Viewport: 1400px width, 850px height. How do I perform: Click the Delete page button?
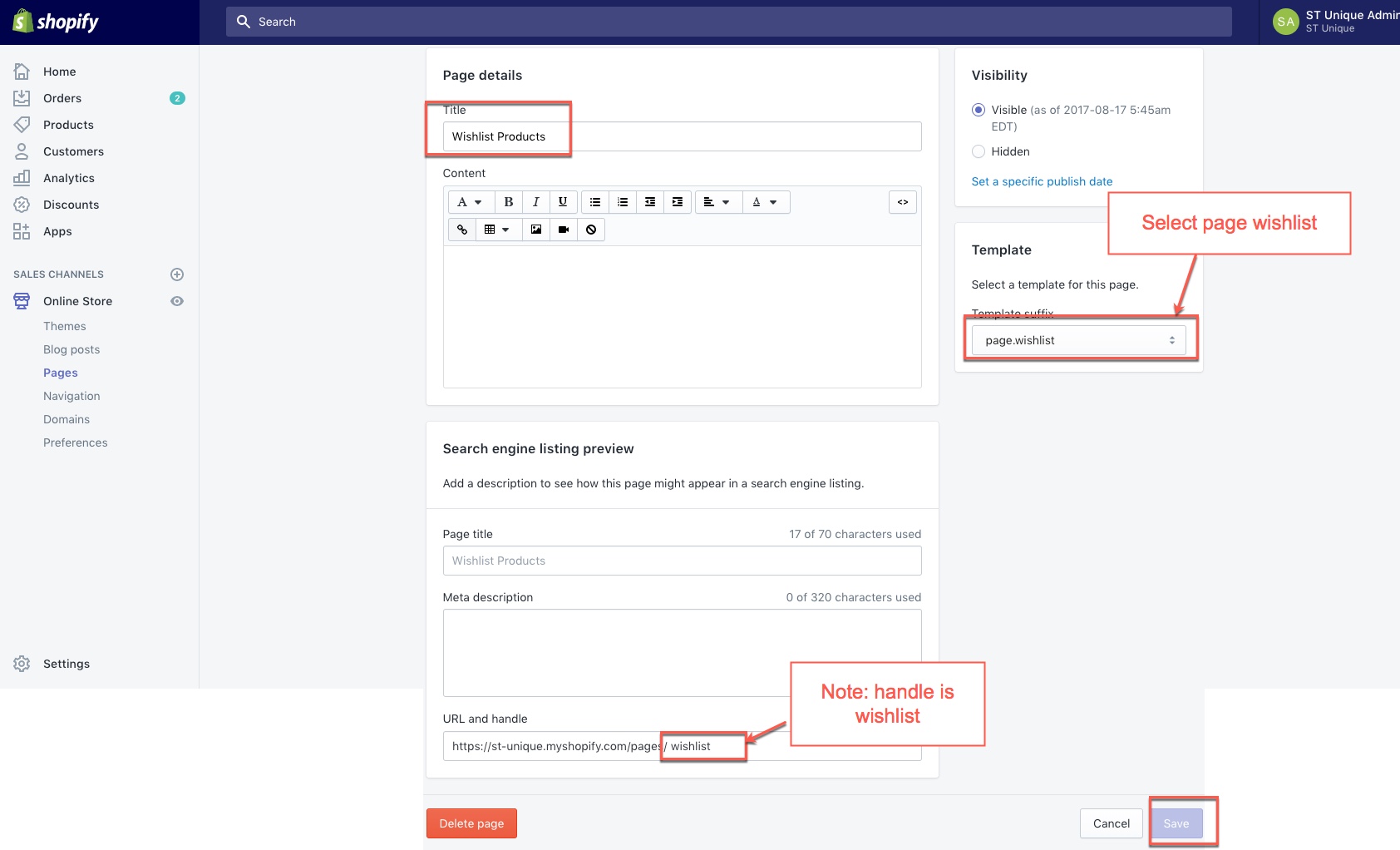pos(471,823)
